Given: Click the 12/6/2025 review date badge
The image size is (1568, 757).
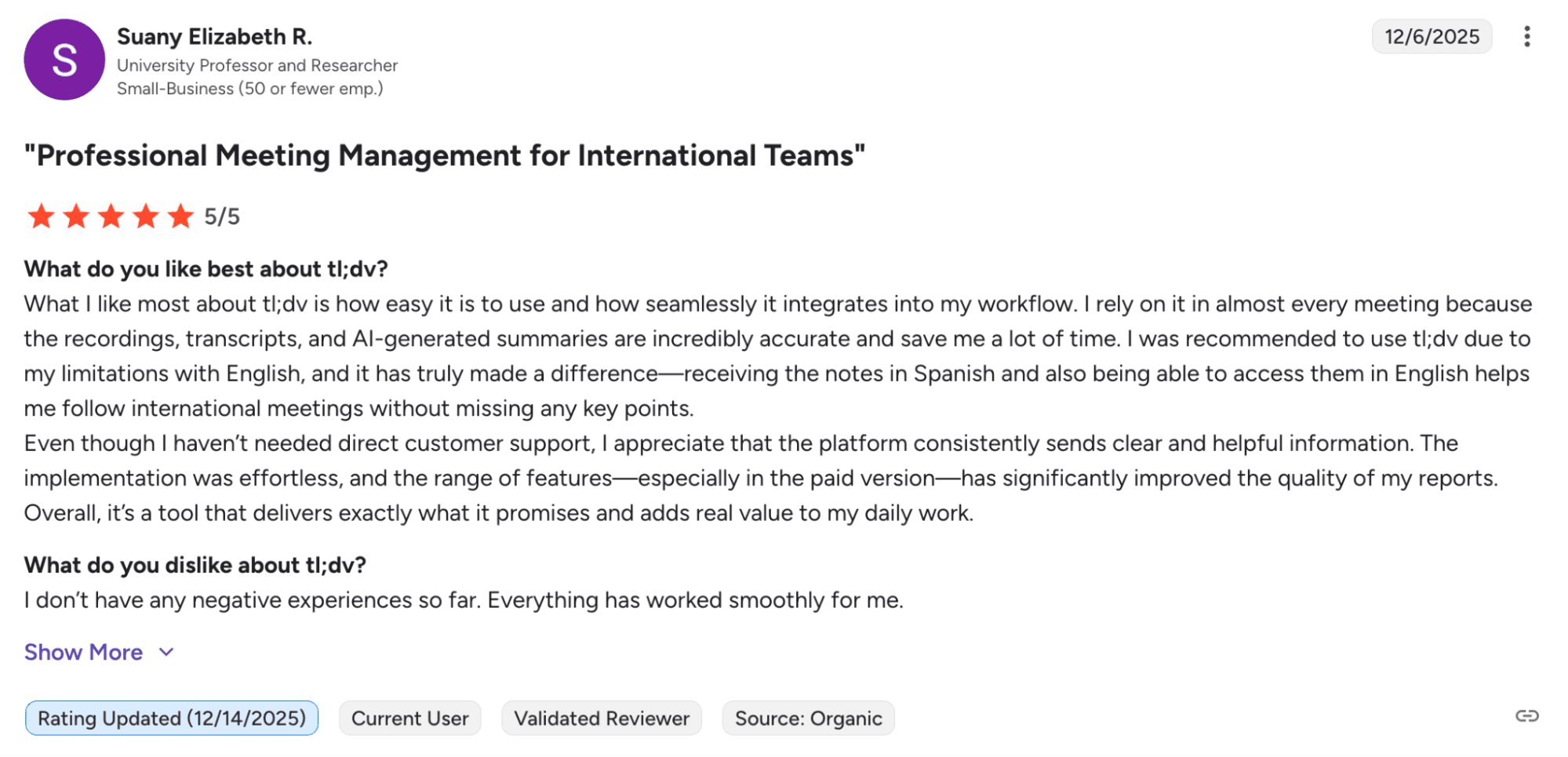Looking at the screenshot, I should pyautogui.click(x=1431, y=37).
